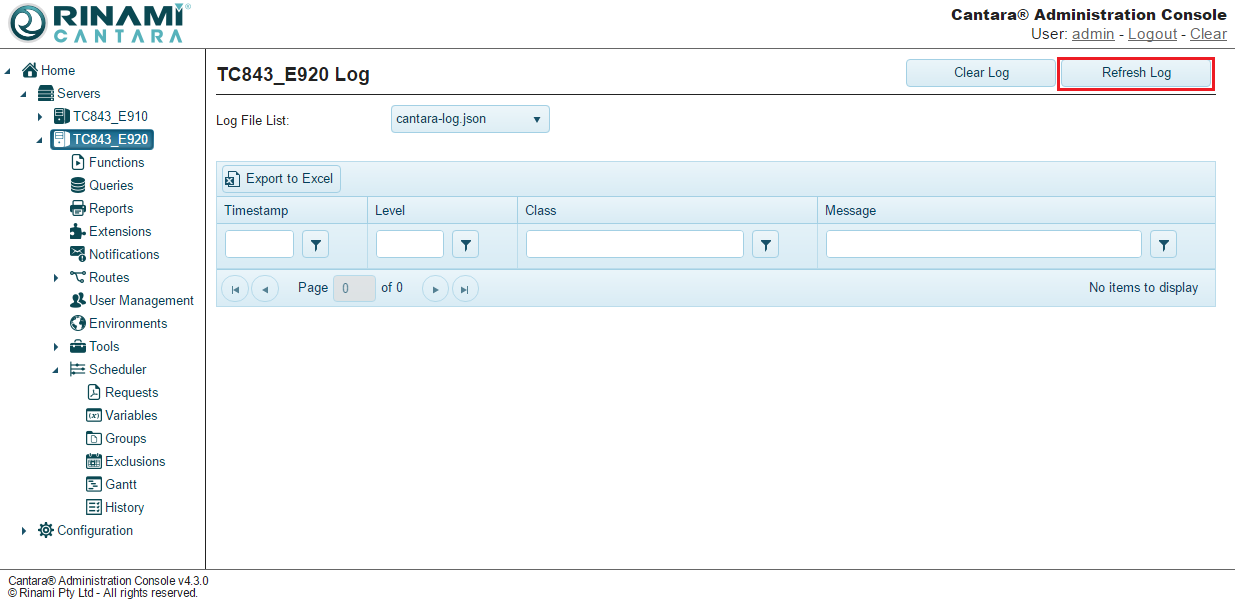This screenshot has height=610, width=1235.
Task: Click the Timestamp column filter icon
Action: pyautogui.click(x=315, y=244)
